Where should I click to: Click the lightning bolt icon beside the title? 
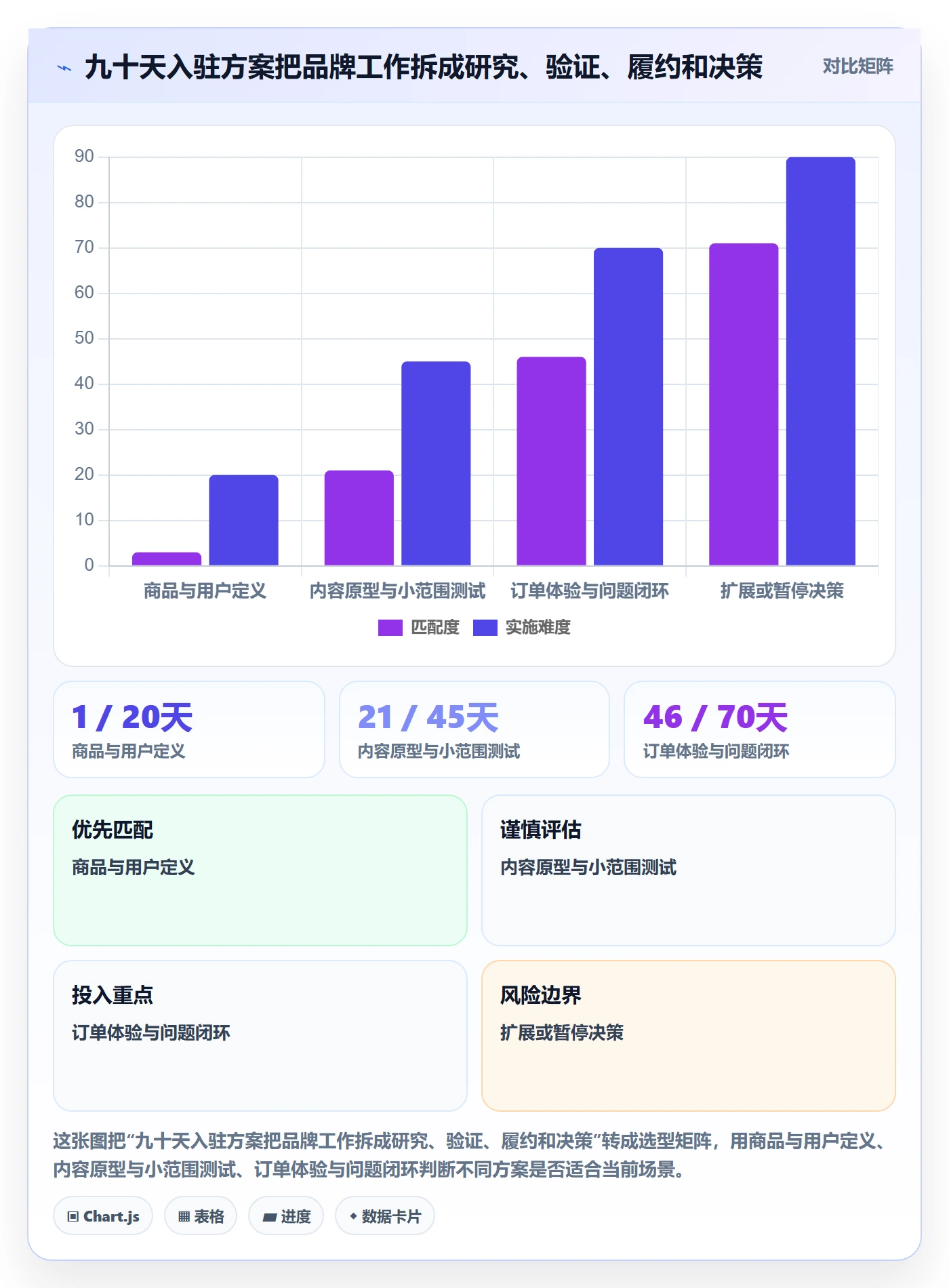64,68
